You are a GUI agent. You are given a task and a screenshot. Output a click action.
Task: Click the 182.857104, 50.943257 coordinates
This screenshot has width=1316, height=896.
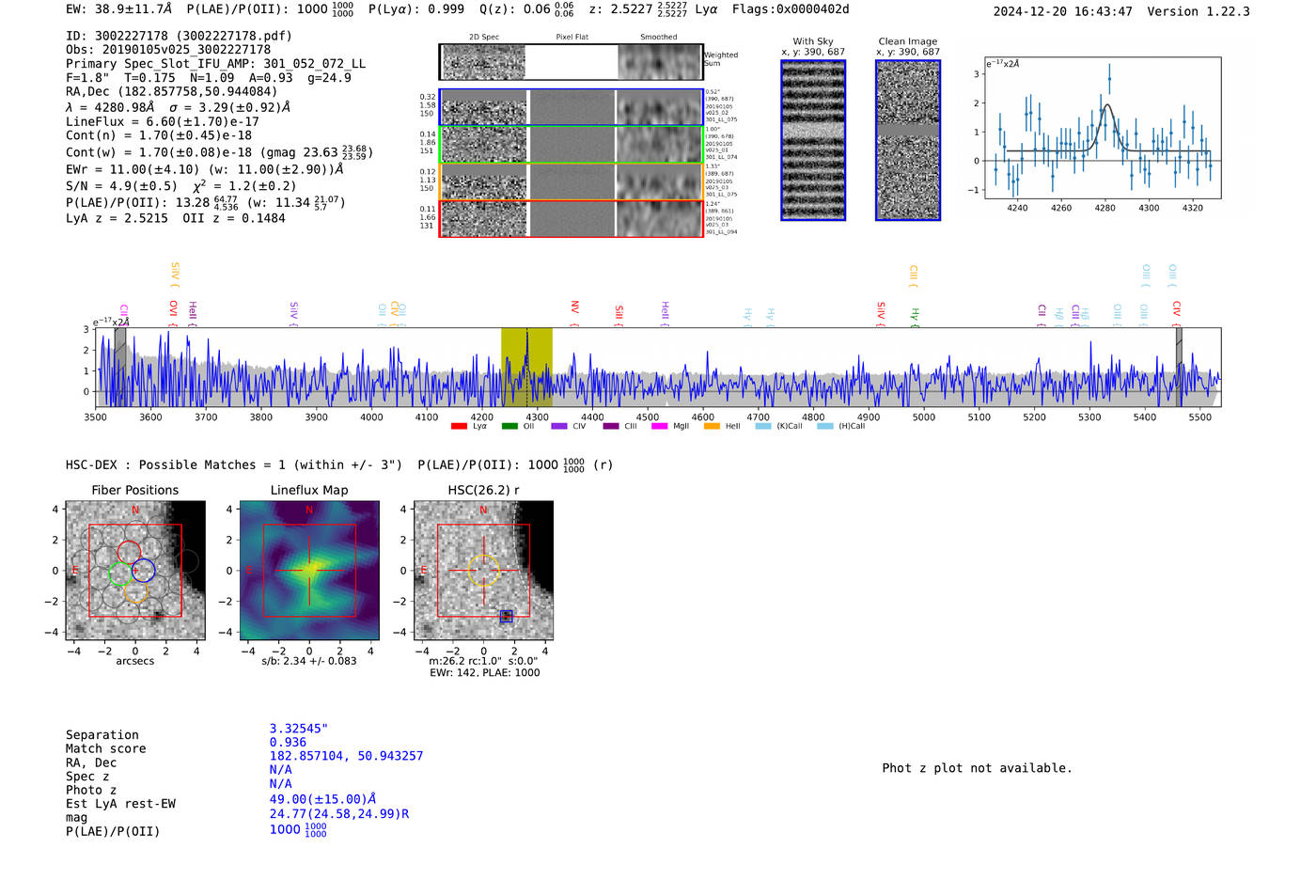coord(346,756)
